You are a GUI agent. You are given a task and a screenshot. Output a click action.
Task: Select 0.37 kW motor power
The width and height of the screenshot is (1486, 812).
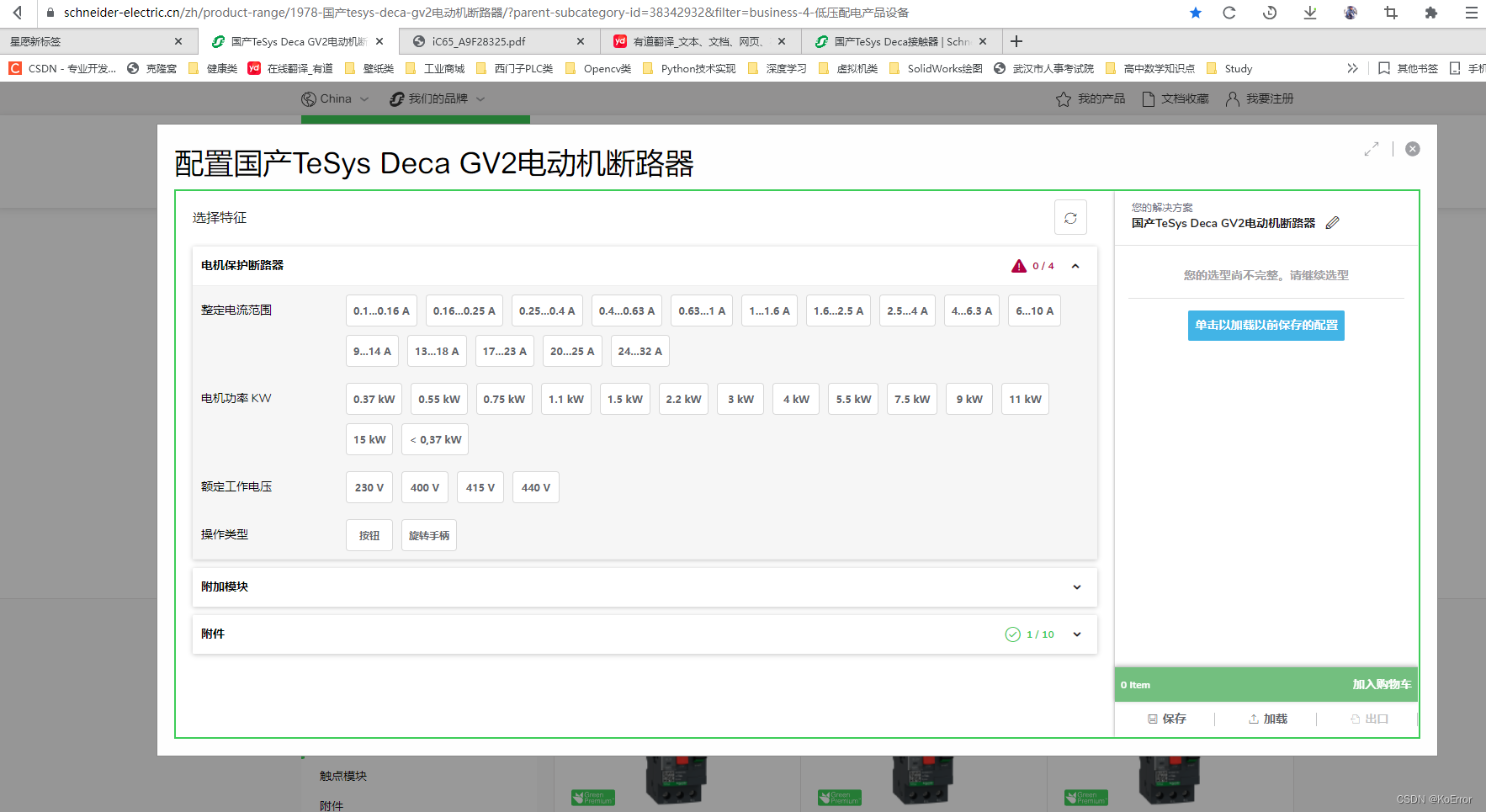(374, 399)
